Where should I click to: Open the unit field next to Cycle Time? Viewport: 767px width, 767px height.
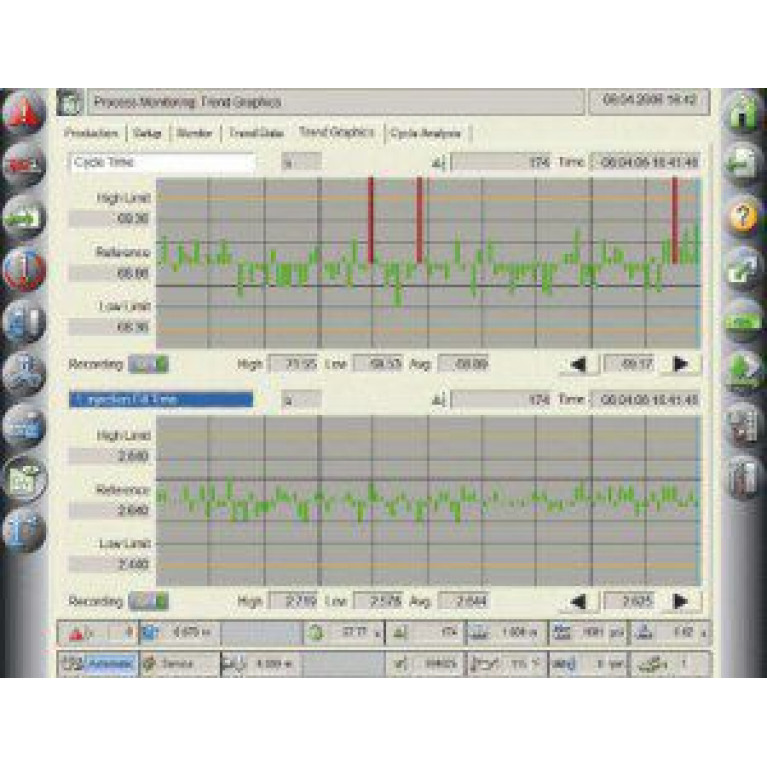pyautogui.click(x=300, y=162)
